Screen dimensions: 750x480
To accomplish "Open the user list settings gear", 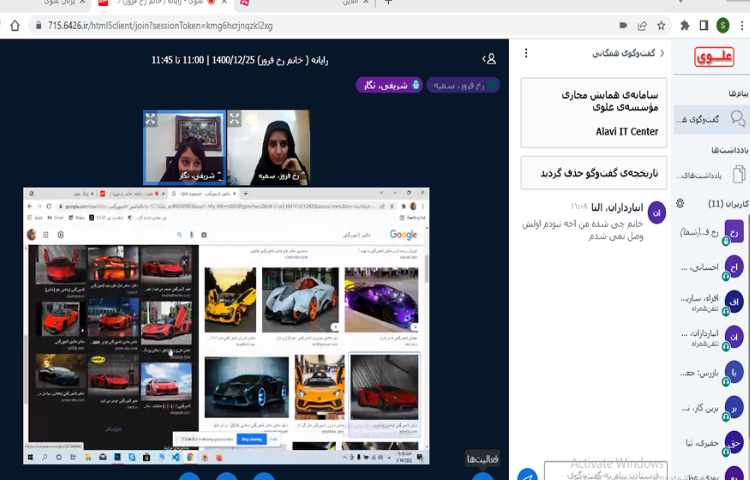I will pos(680,204).
